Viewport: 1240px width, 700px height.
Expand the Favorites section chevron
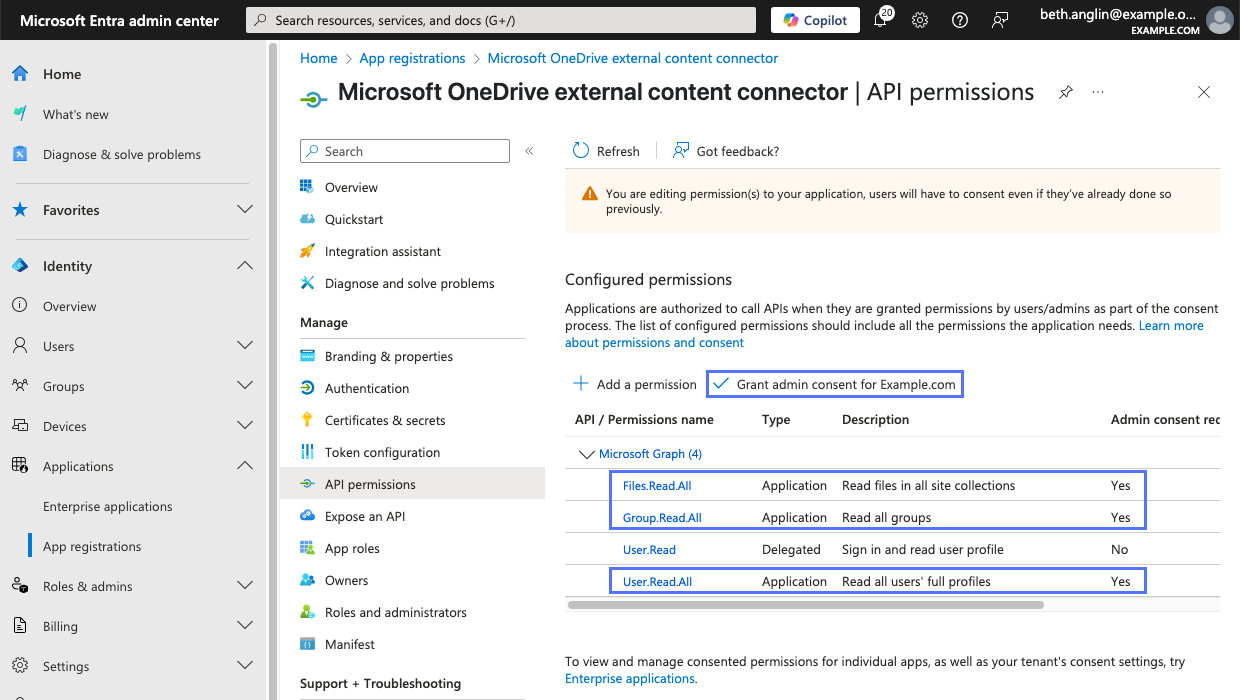[x=244, y=210]
